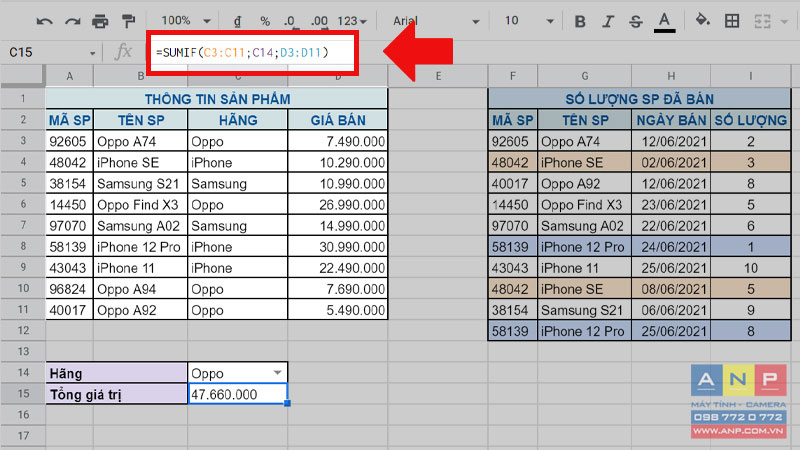Click the SỐ LƯỢNG header cell
The image size is (800, 450).
751,120
